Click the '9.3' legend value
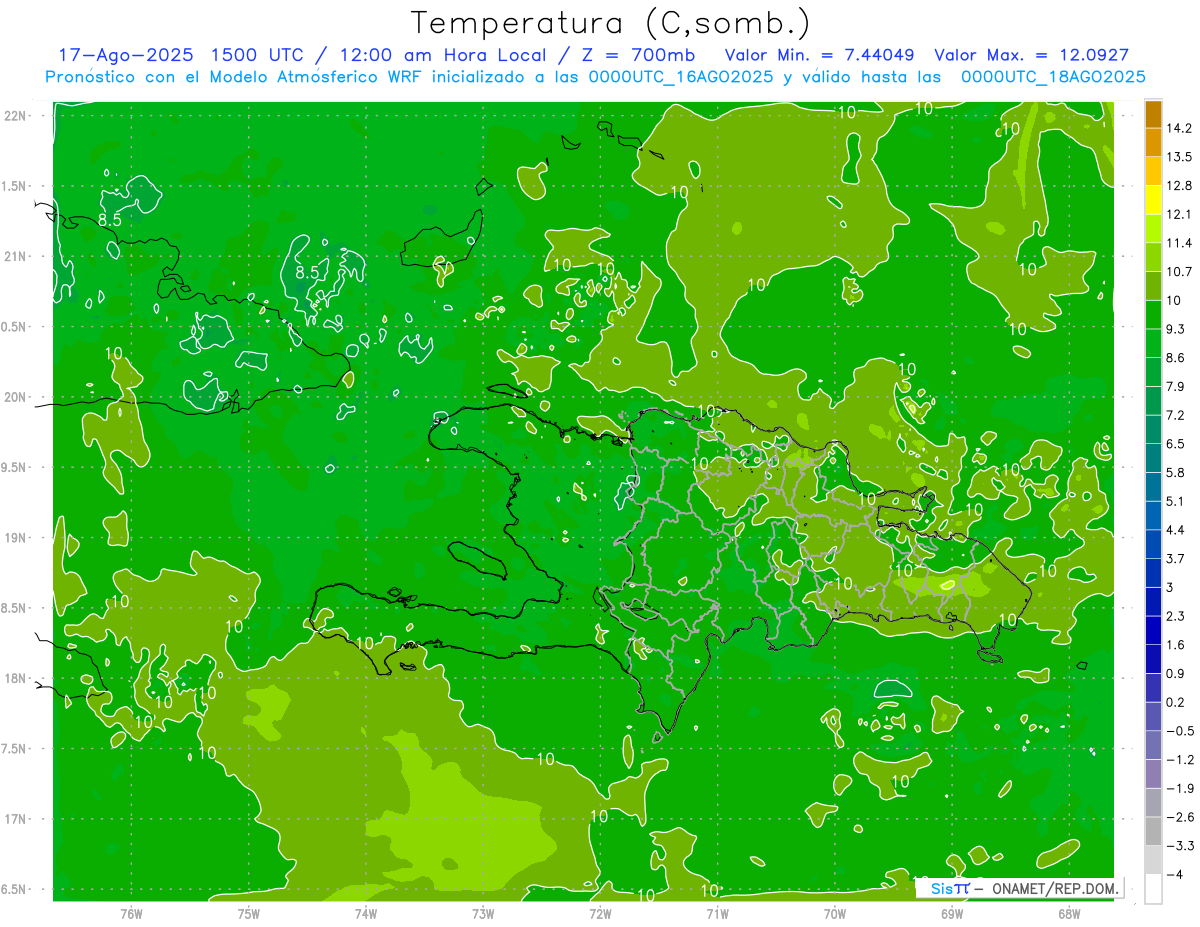Viewport: 1200px width, 927px height. 1176,329
